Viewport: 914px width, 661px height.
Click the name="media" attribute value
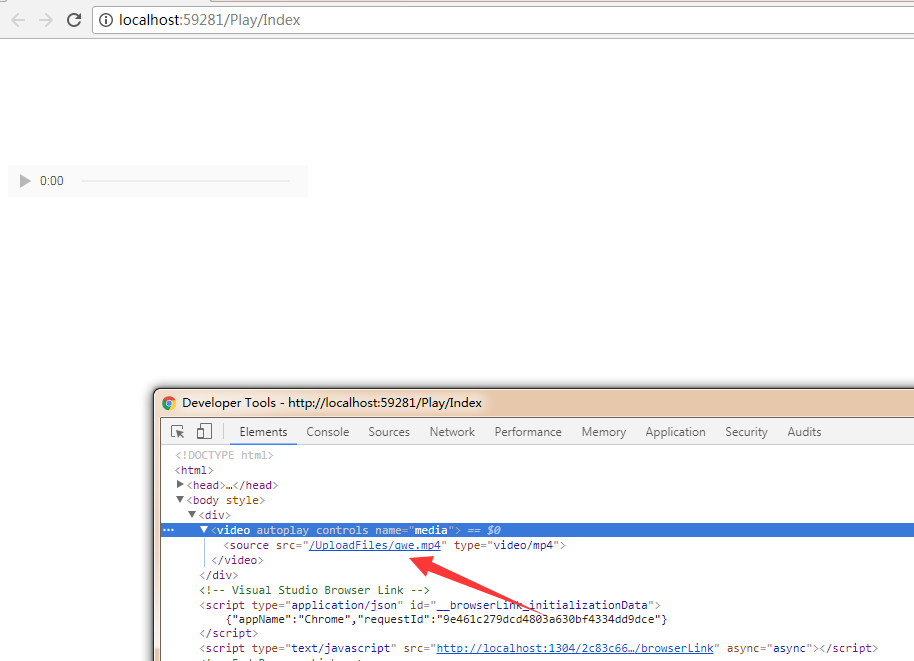[x=431, y=530]
